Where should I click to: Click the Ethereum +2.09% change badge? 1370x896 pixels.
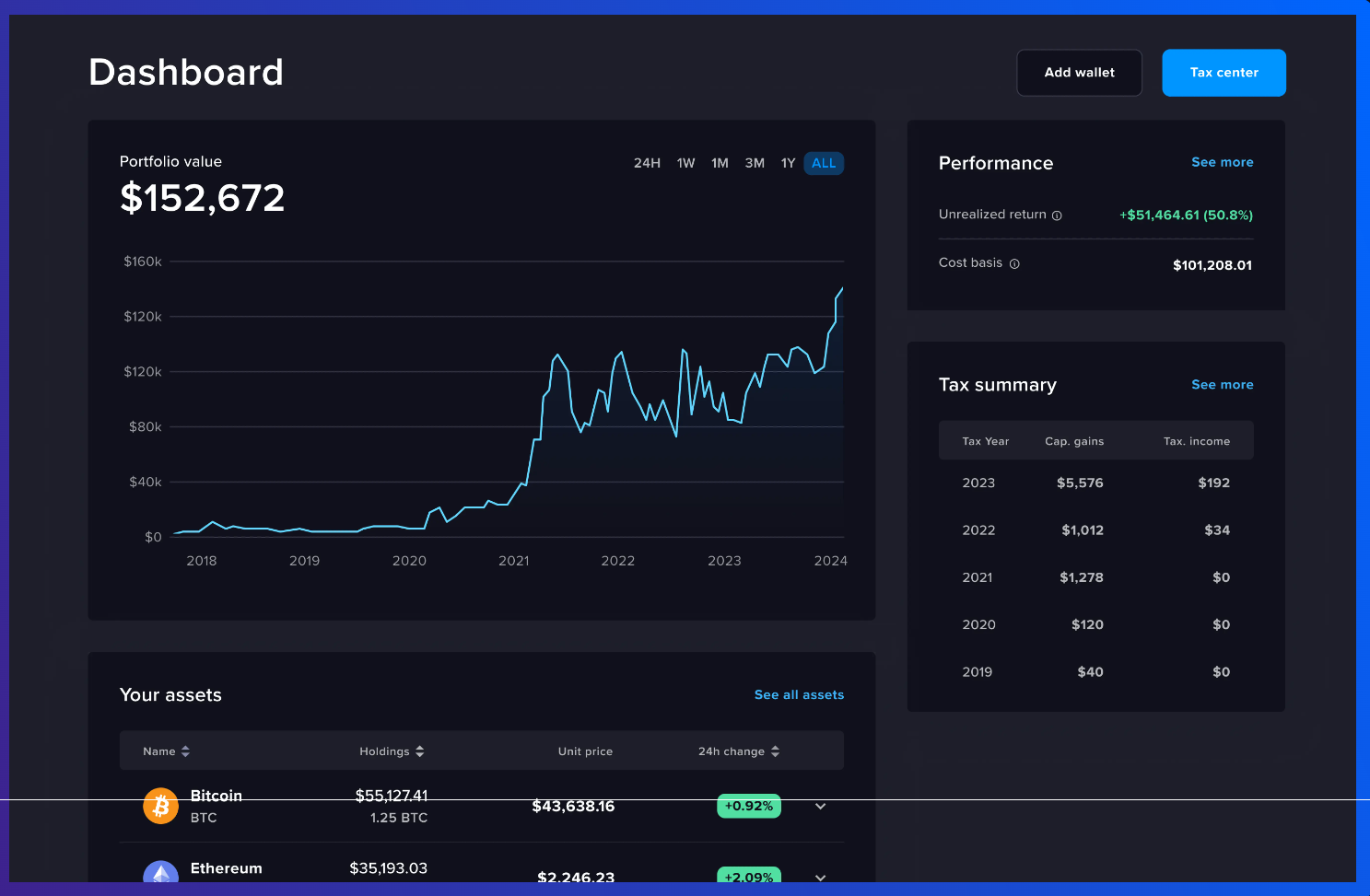749,875
